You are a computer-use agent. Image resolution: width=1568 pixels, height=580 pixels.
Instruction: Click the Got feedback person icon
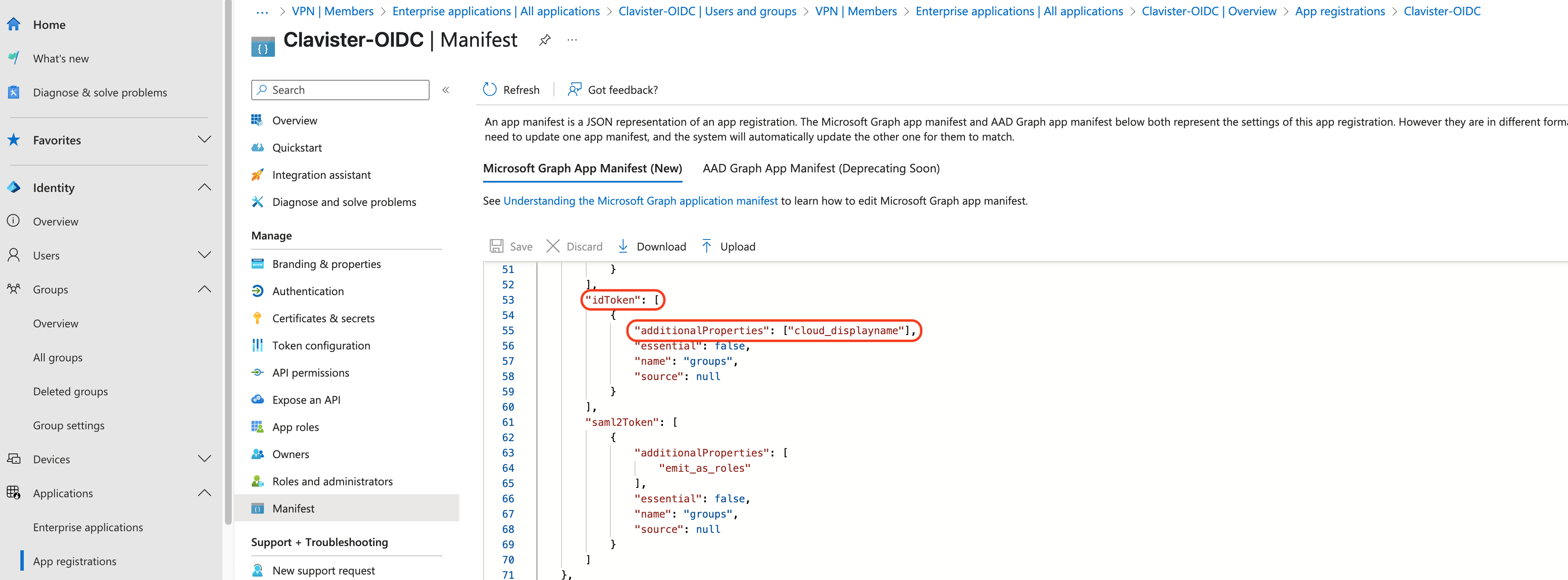click(574, 90)
